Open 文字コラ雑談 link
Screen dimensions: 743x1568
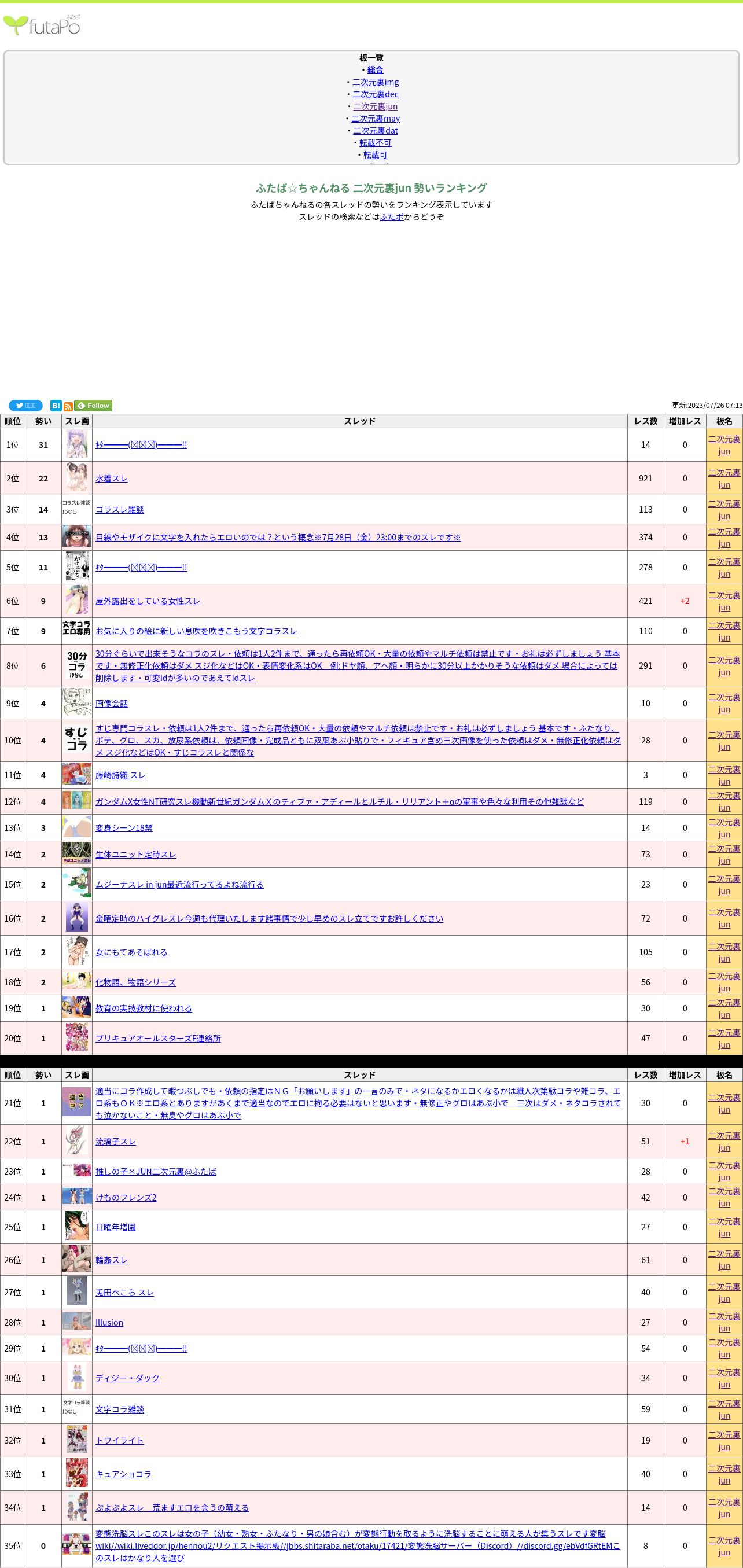120,1409
